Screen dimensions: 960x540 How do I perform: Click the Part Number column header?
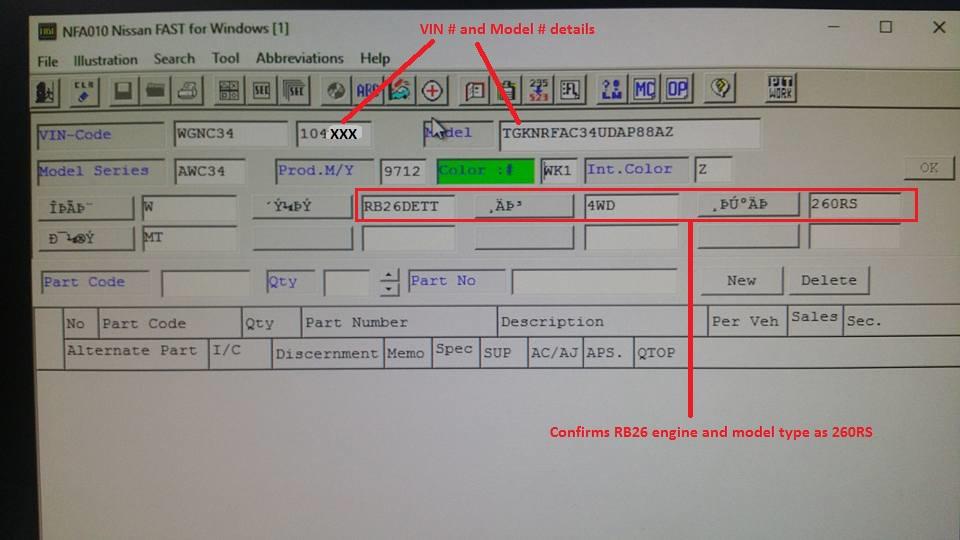399,323
